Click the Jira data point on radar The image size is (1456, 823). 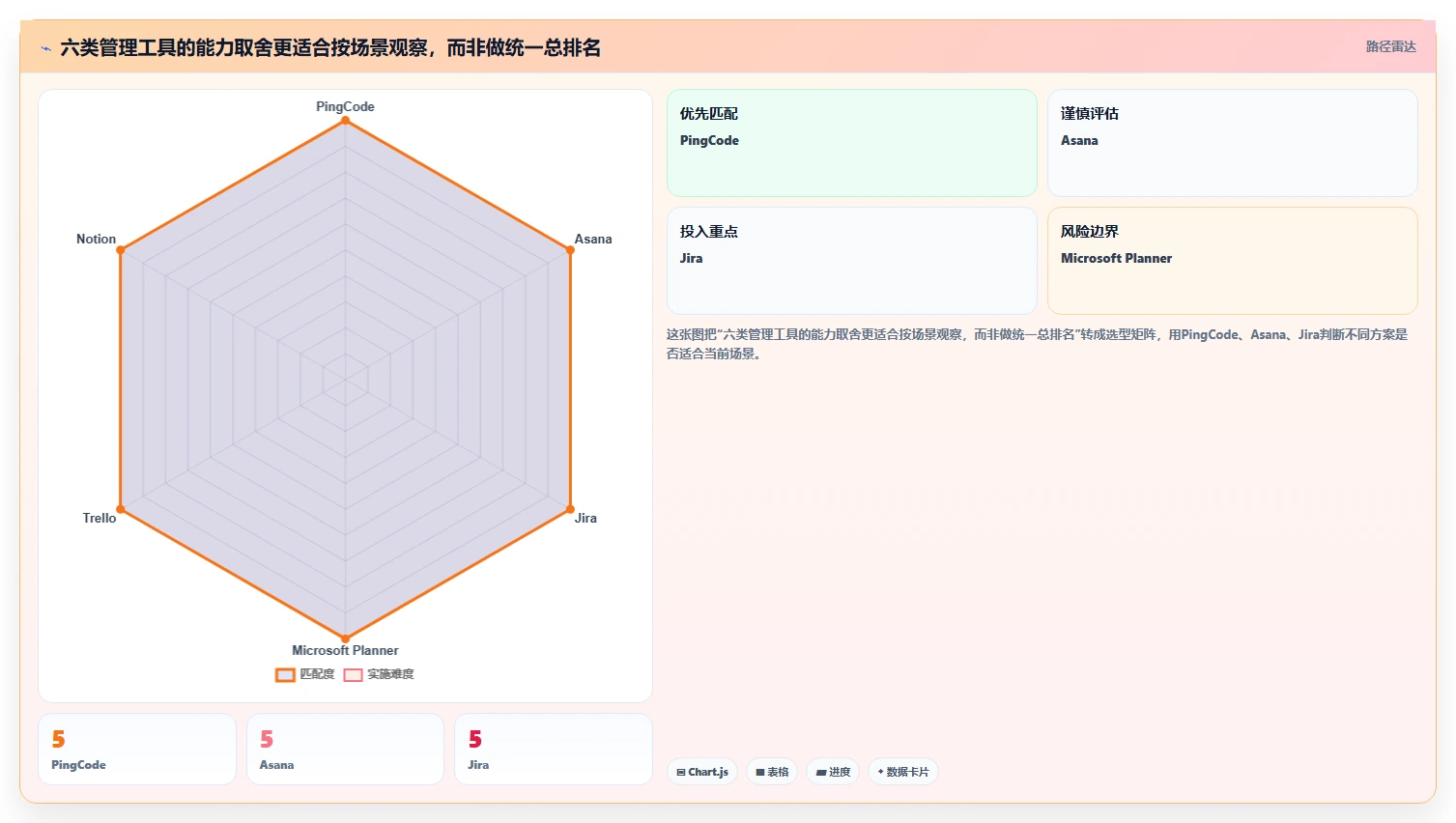pyautogui.click(x=570, y=509)
